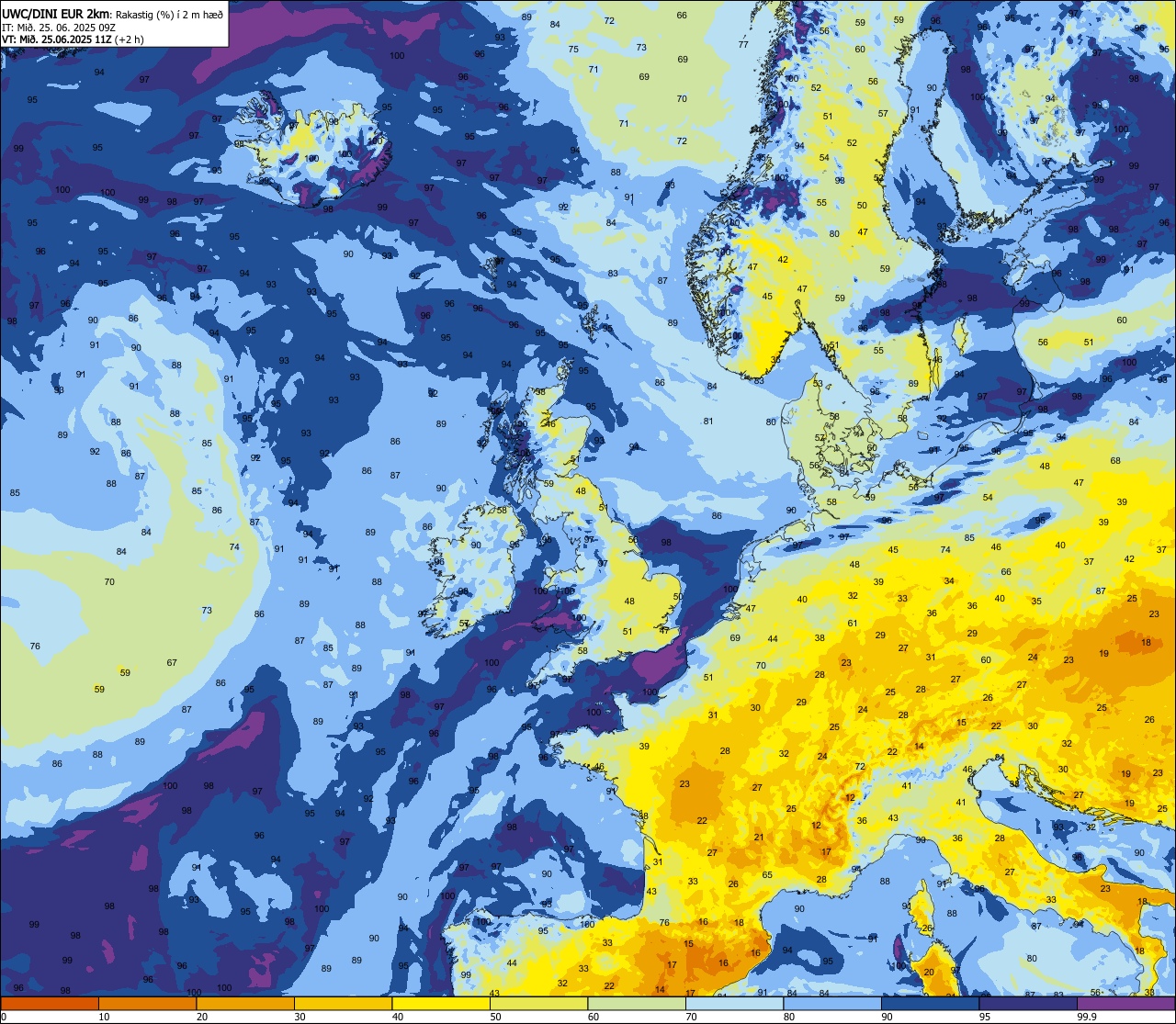The image size is (1176, 1024).
Task: Click the "VT: Mið. 25.06.2025 11Z (+2 h)" line
Action: (x=73, y=39)
